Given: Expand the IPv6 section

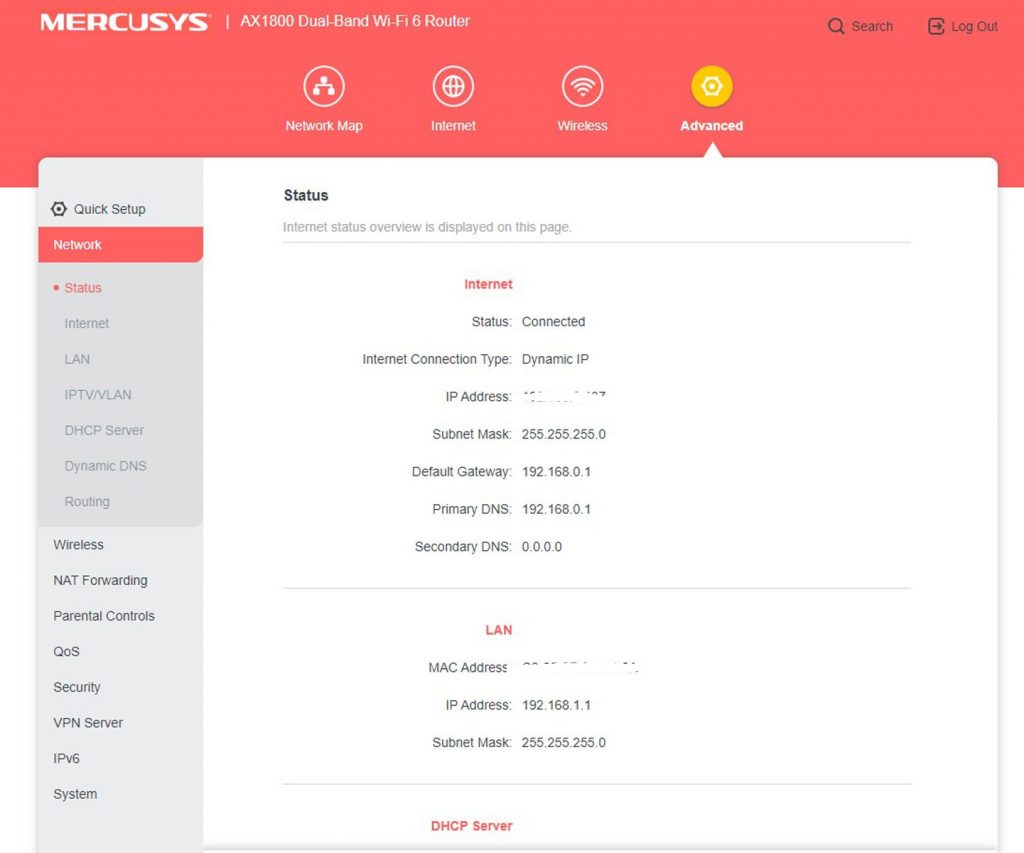Looking at the screenshot, I should (x=67, y=758).
